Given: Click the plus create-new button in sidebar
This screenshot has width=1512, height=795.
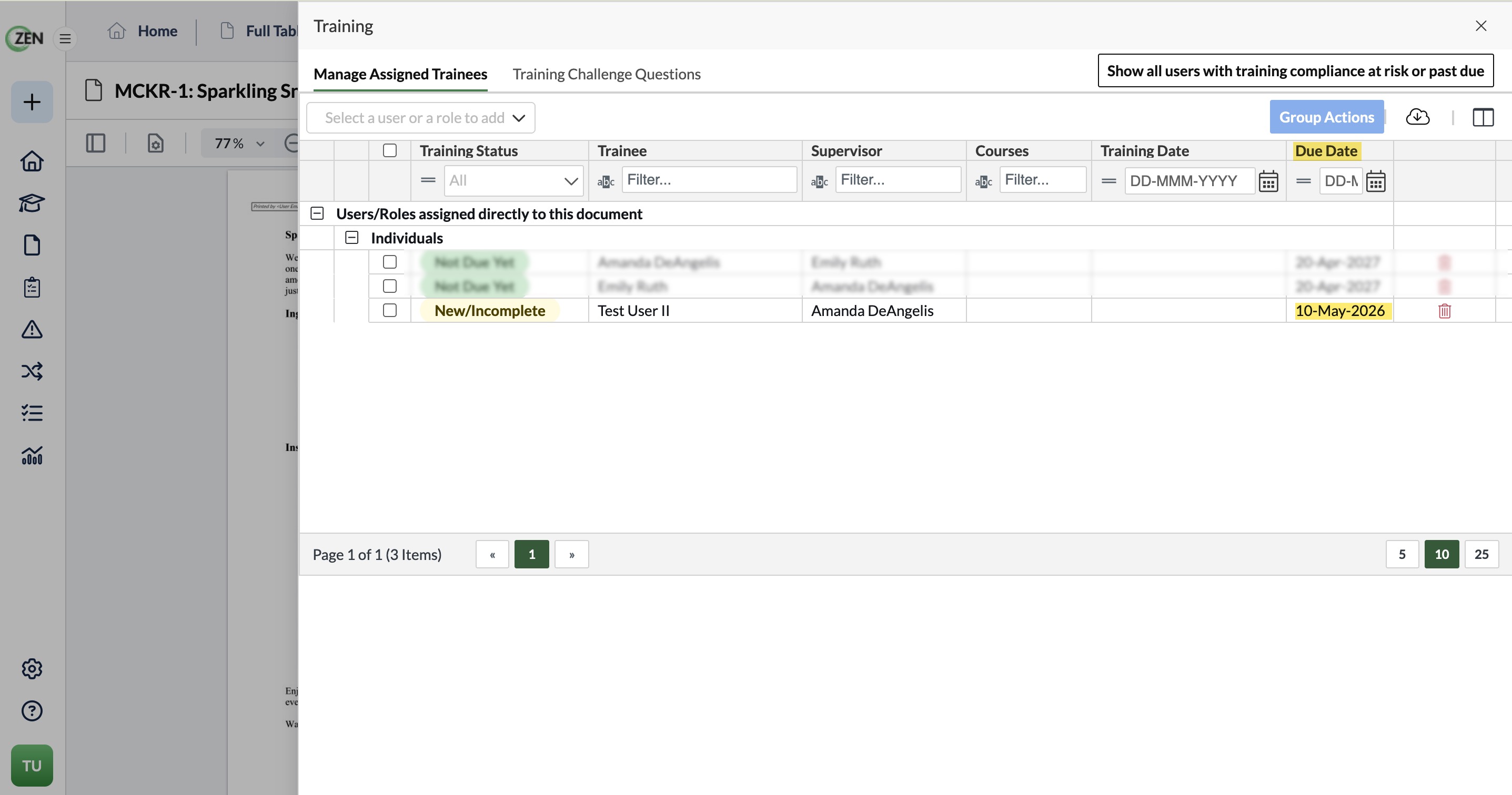Looking at the screenshot, I should tap(32, 102).
